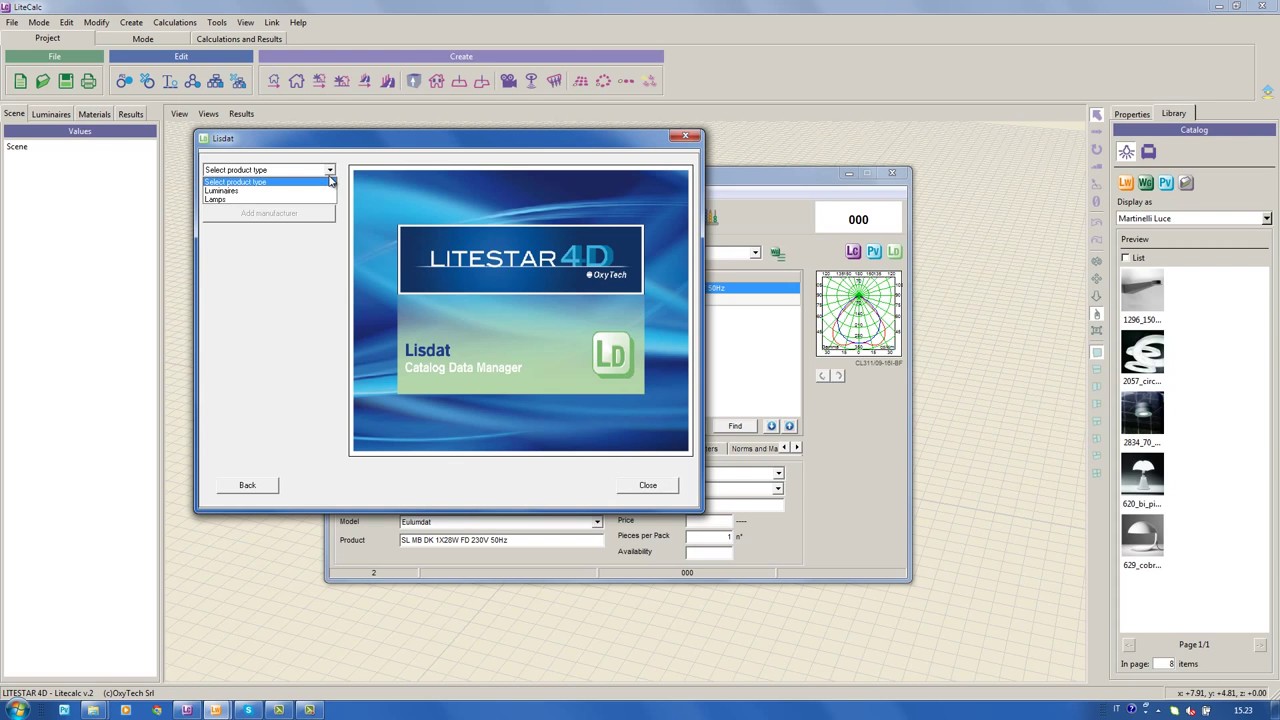
Task: Click the Norms and Ma... tab in back window
Action: point(754,448)
